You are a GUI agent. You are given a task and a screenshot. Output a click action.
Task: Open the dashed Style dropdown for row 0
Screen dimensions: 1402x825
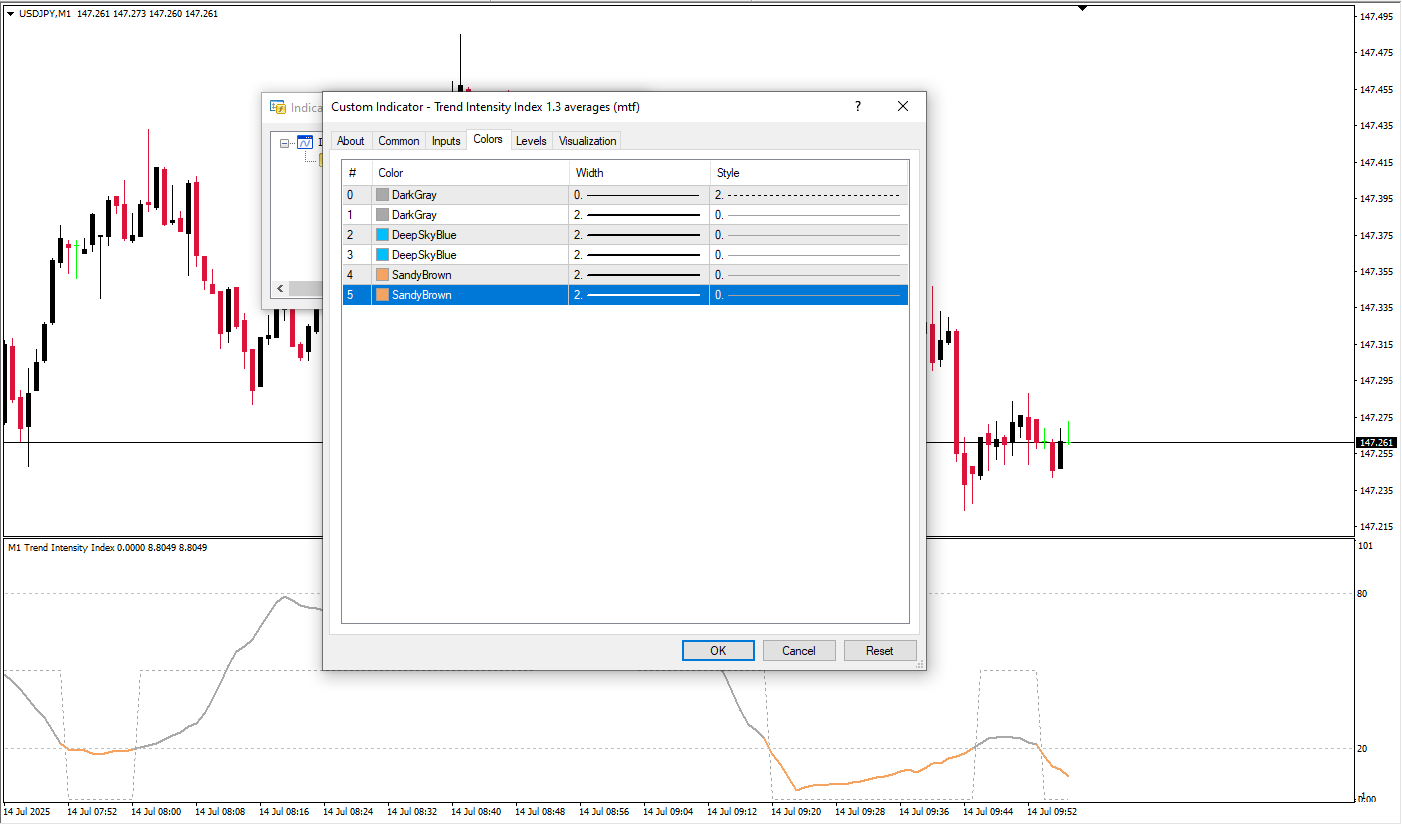[808, 195]
